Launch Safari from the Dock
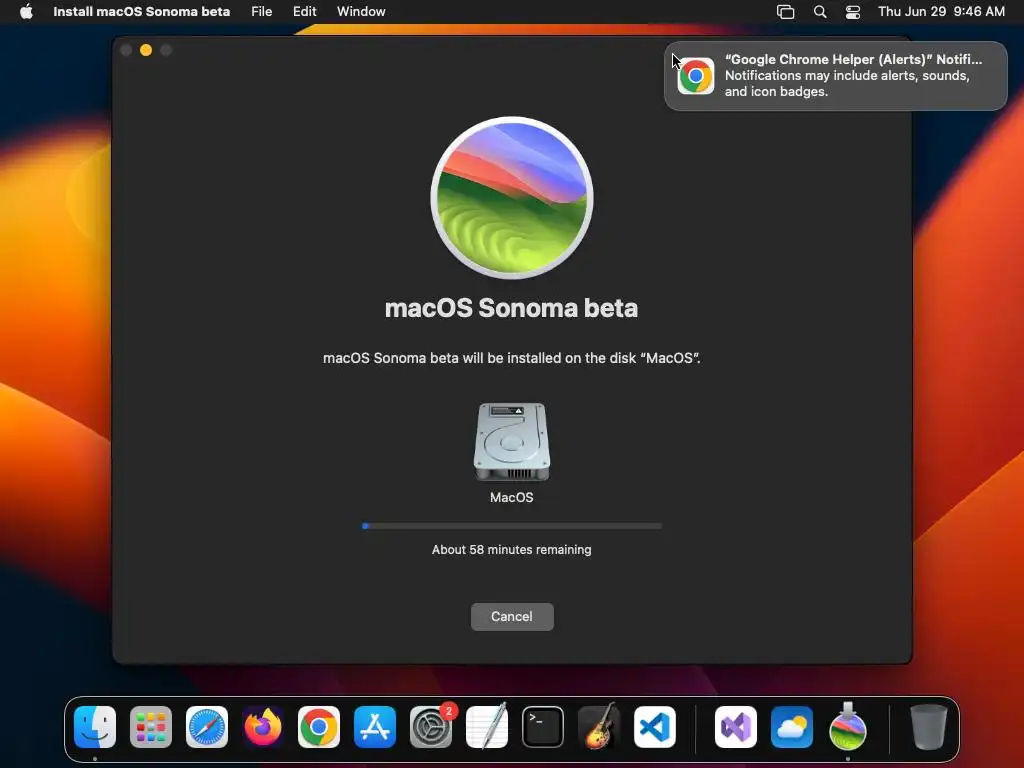 click(207, 726)
